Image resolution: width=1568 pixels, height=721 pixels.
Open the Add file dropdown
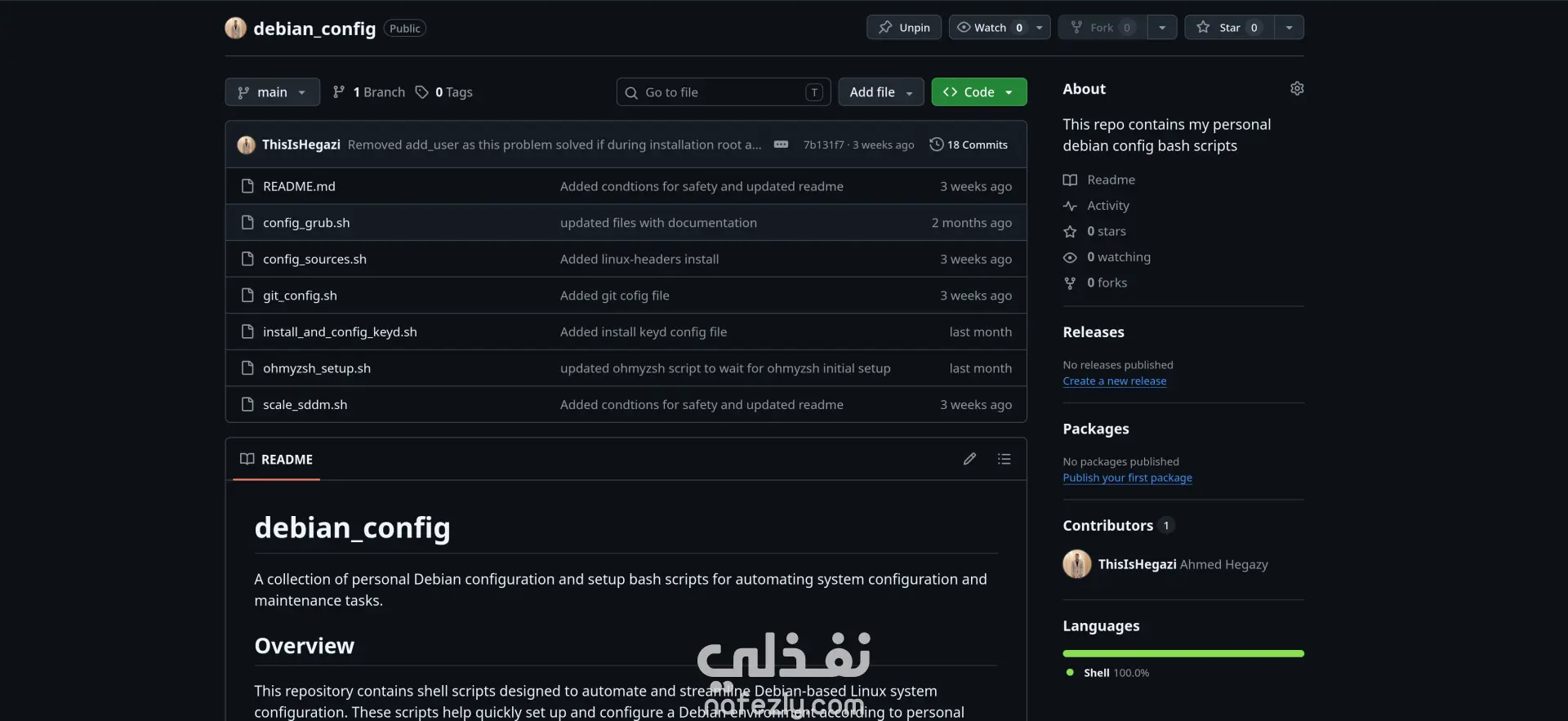coord(881,92)
